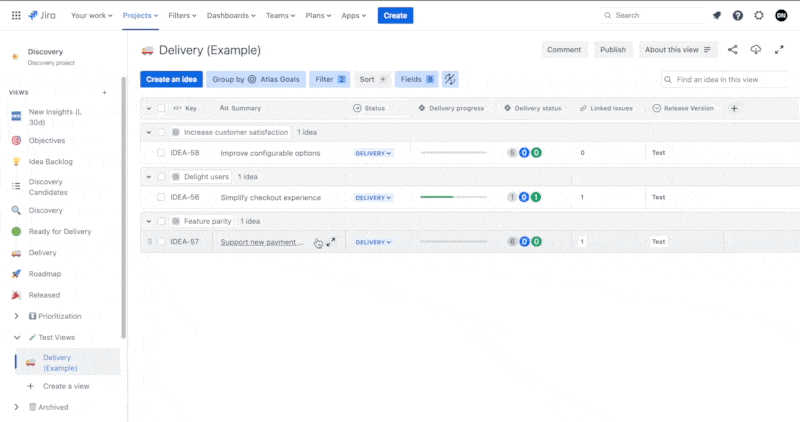Click the share view icon
Viewport: 800px width, 422px height.
tap(733, 49)
